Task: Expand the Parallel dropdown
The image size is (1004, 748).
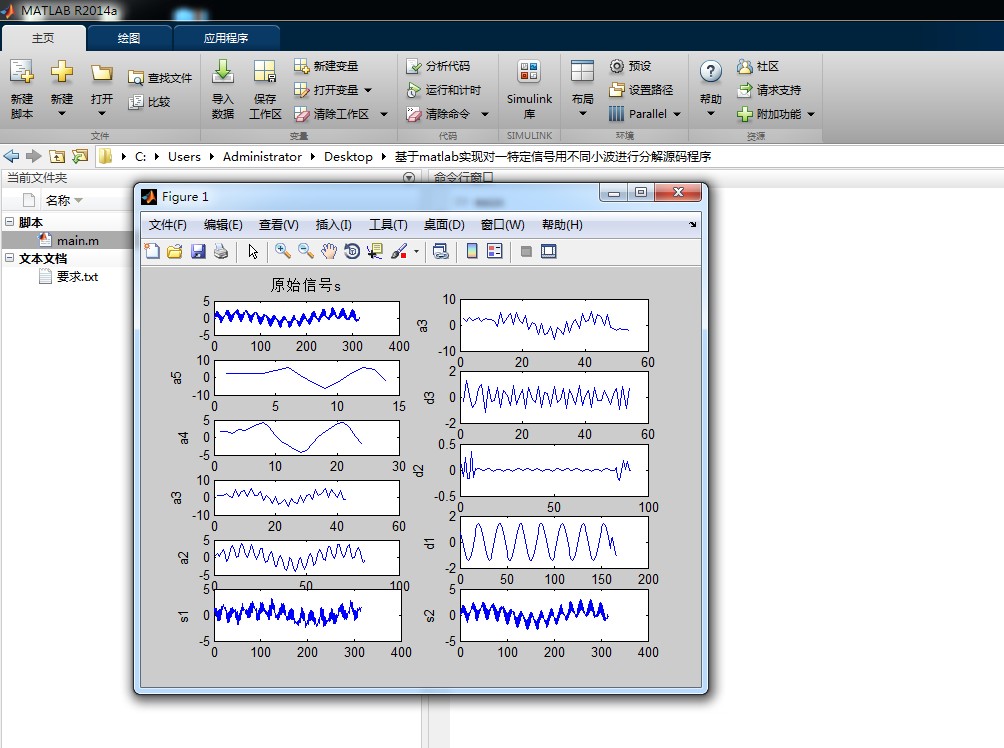Action: (677, 114)
